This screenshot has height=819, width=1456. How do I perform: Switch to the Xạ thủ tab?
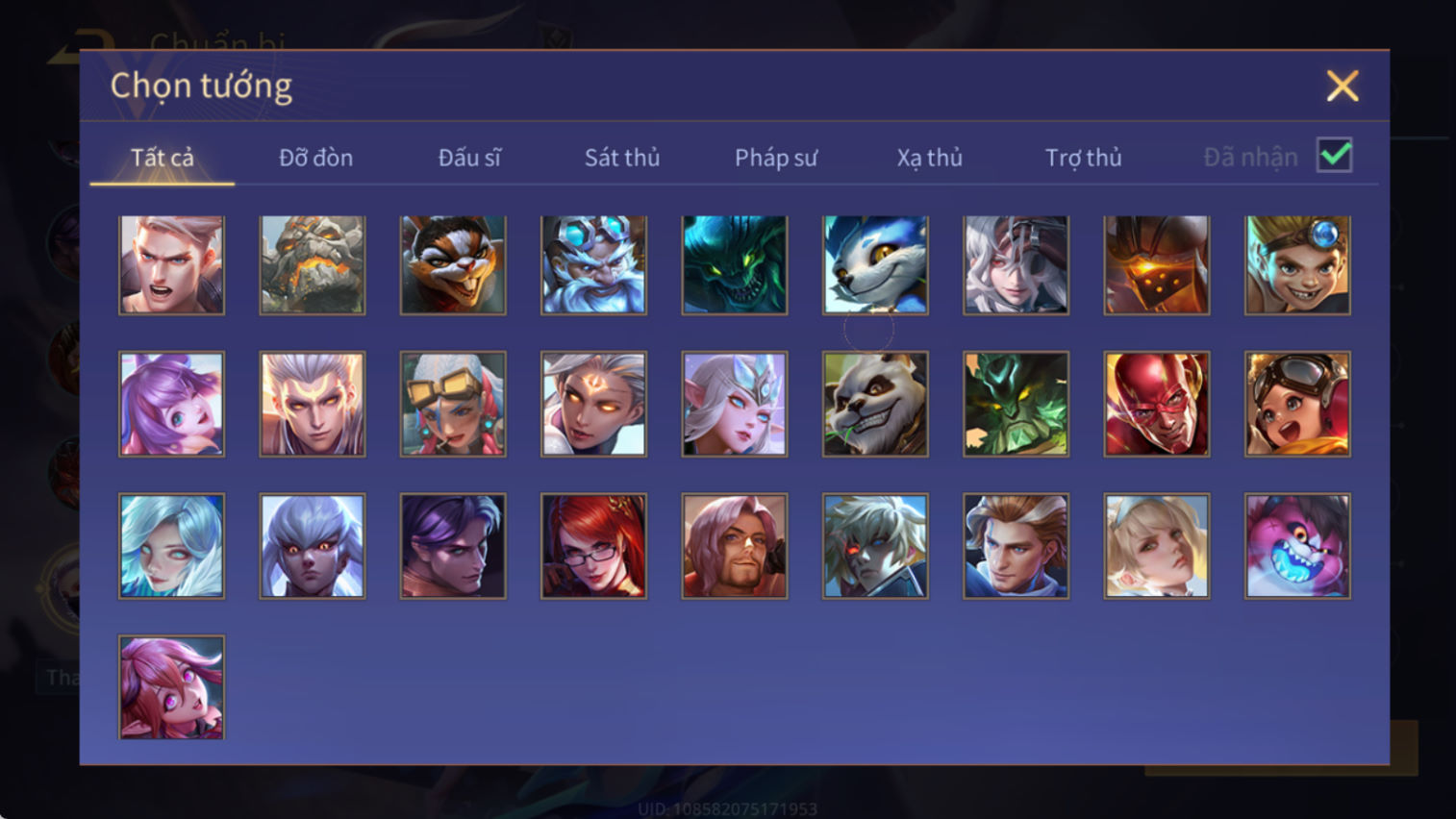click(x=930, y=158)
